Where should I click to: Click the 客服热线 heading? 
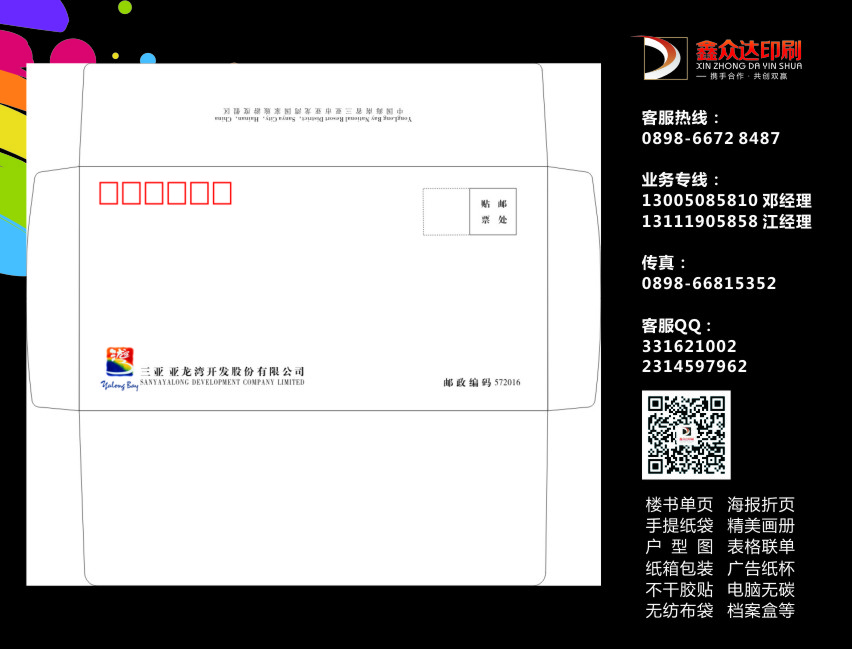pos(681,118)
